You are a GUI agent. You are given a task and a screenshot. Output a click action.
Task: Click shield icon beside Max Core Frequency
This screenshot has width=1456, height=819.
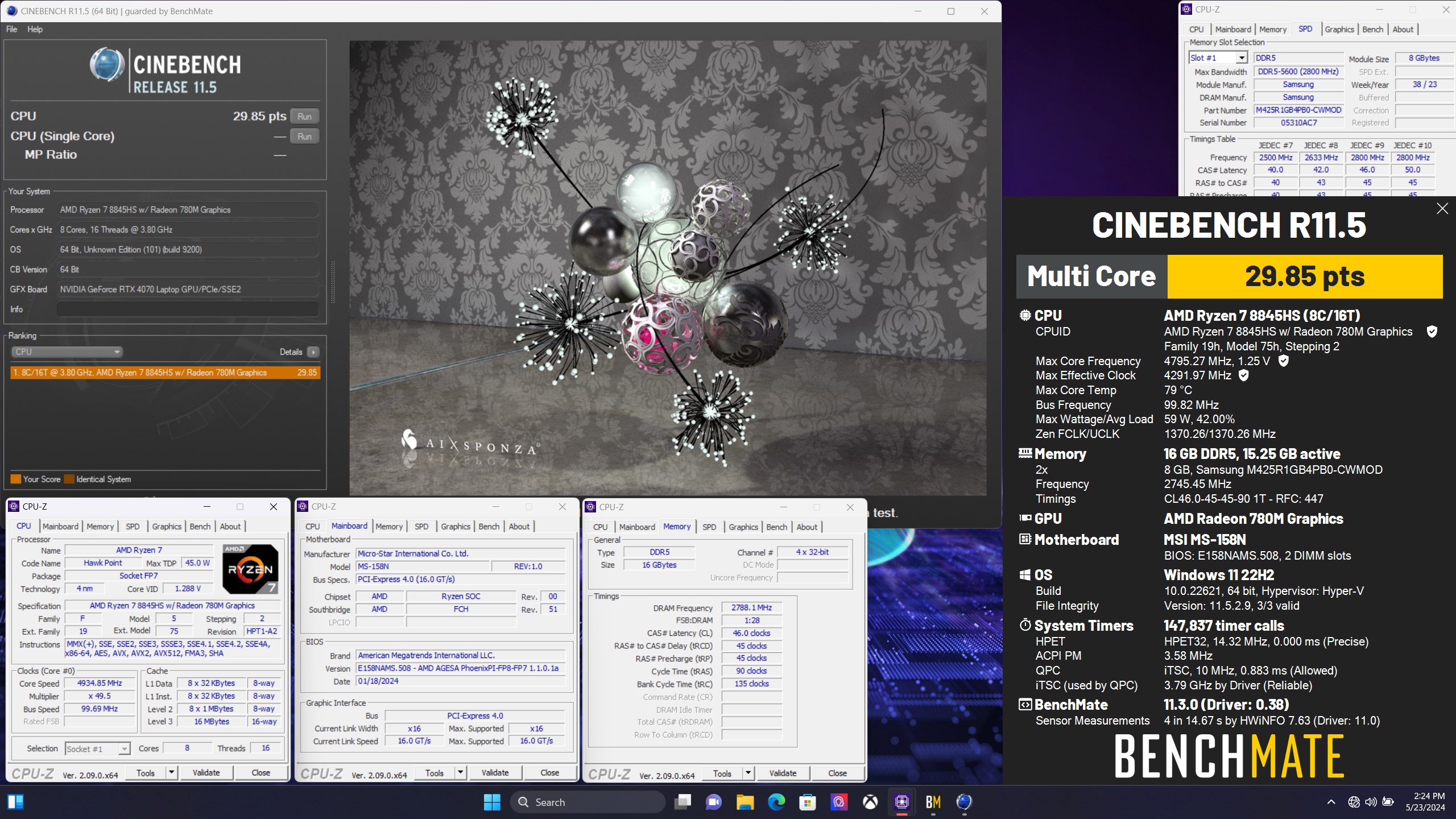1283,361
